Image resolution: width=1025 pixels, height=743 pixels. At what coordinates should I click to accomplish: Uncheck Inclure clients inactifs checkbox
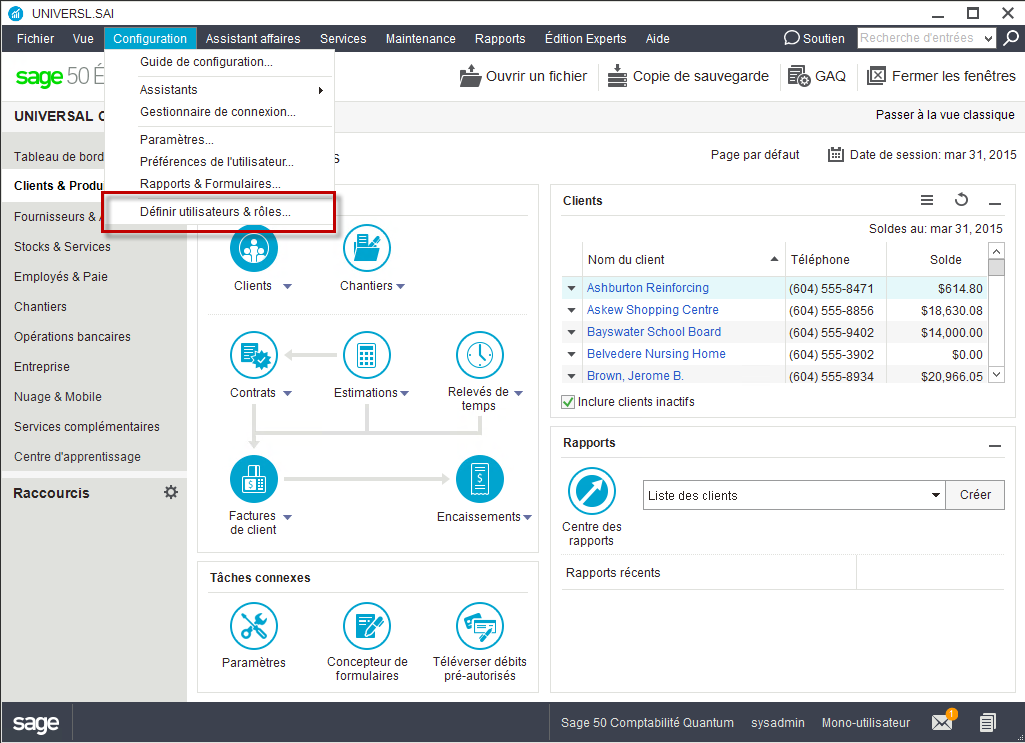pyautogui.click(x=569, y=402)
